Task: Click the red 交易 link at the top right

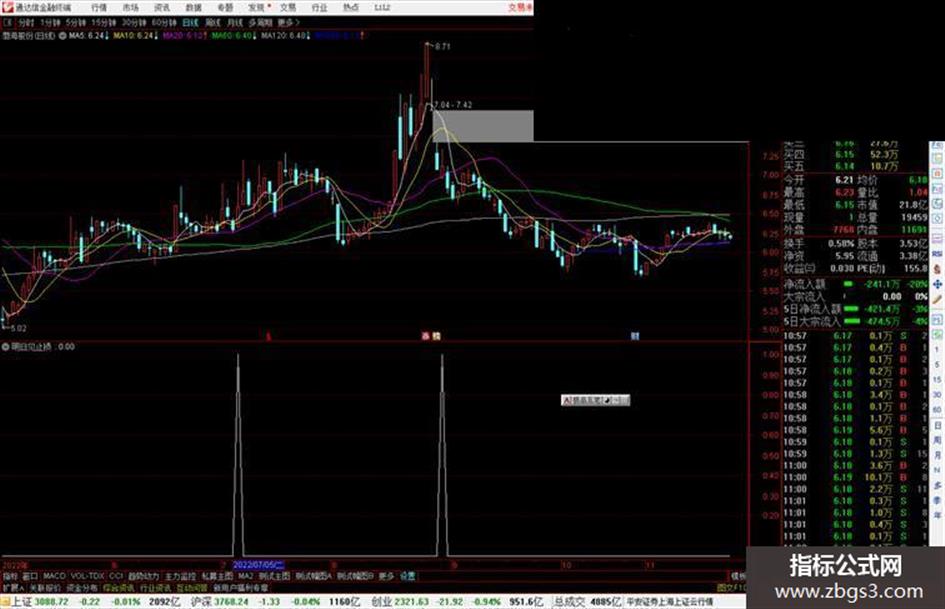Action: point(520,7)
